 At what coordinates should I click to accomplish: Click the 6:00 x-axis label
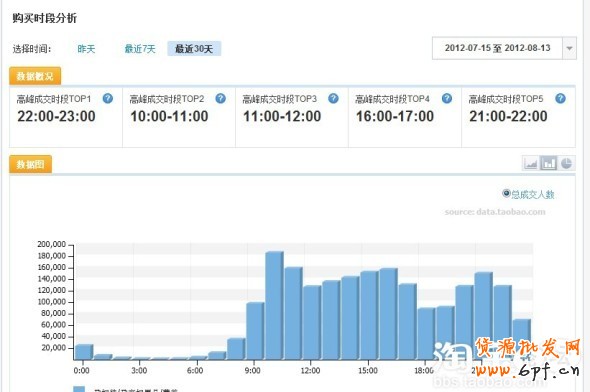[195, 371]
